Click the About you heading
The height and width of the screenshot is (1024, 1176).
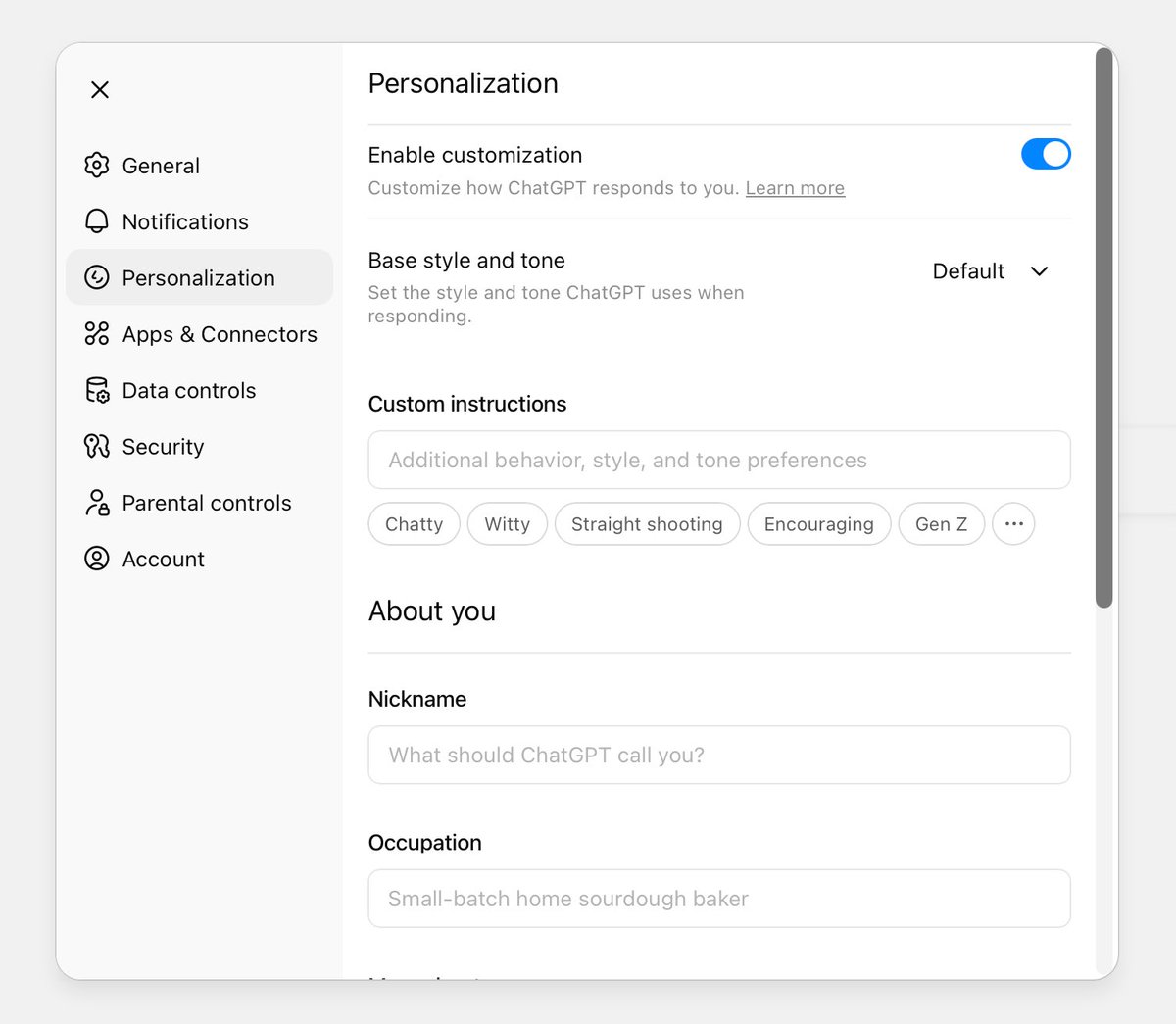coord(432,611)
